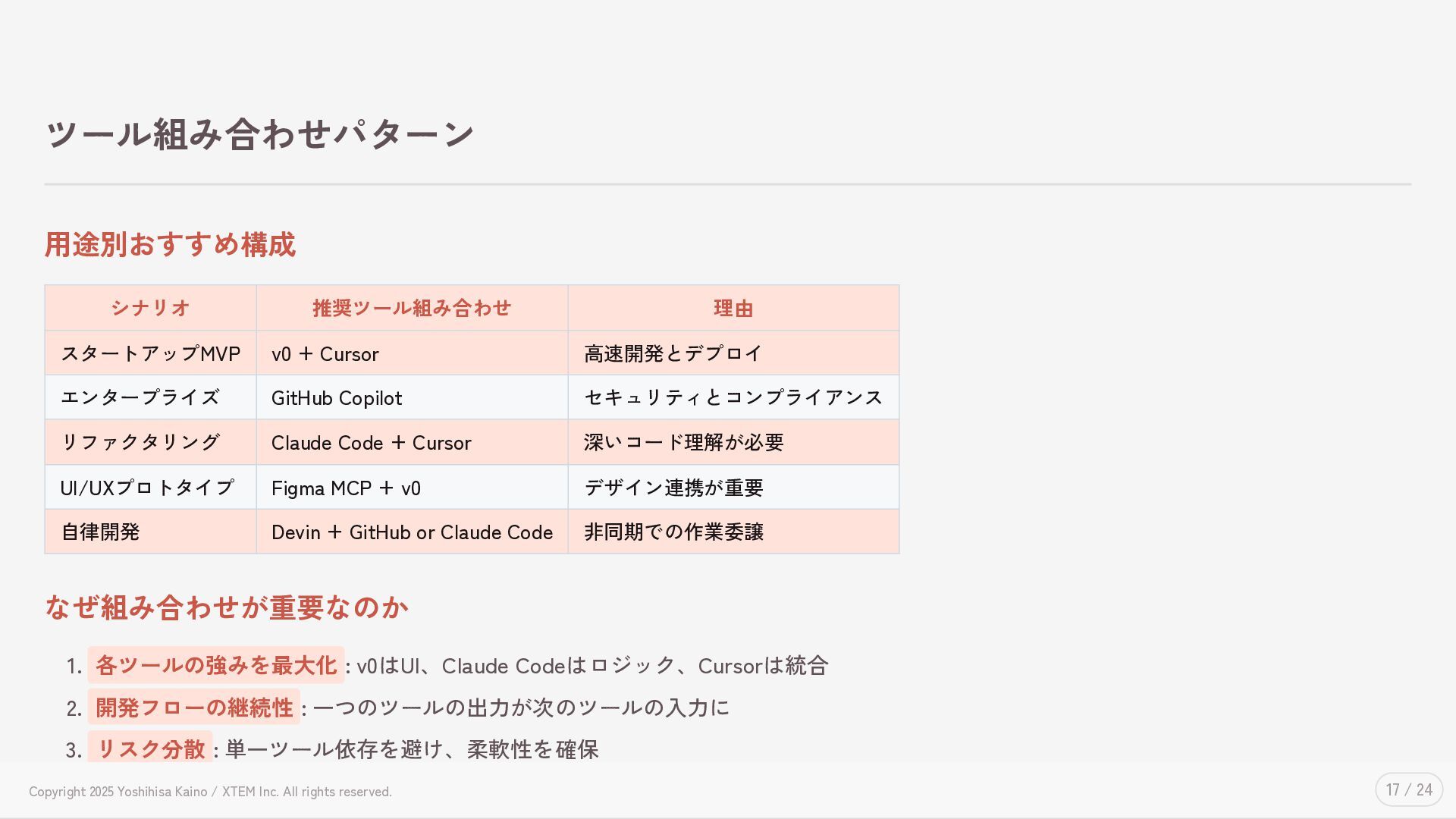Click the 推奨ツール組み合わせ column header

[x=412, y=308]
